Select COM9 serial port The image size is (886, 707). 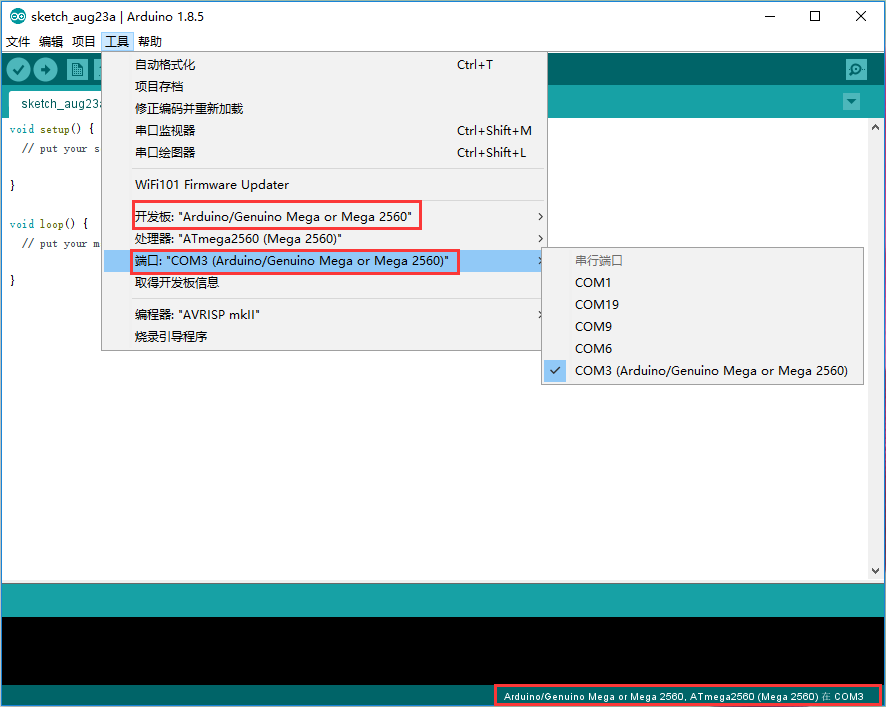[x=702, y=327]
